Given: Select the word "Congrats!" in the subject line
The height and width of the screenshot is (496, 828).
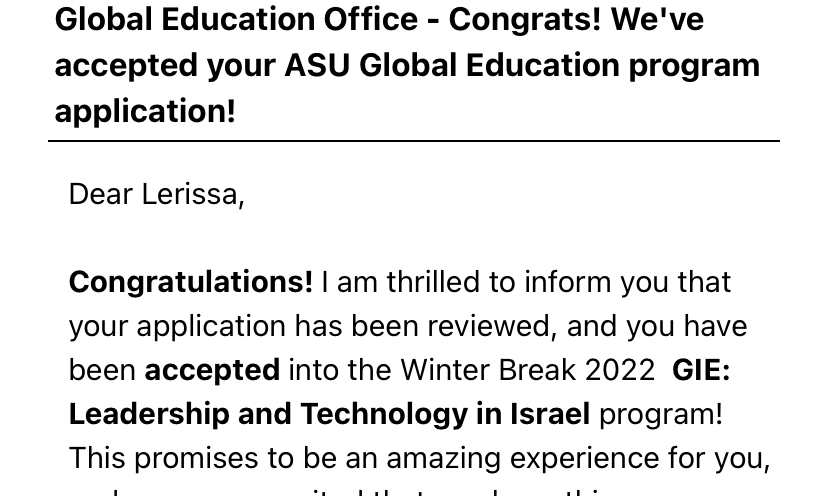Looking at the screenshot, I should pos(524,21).
